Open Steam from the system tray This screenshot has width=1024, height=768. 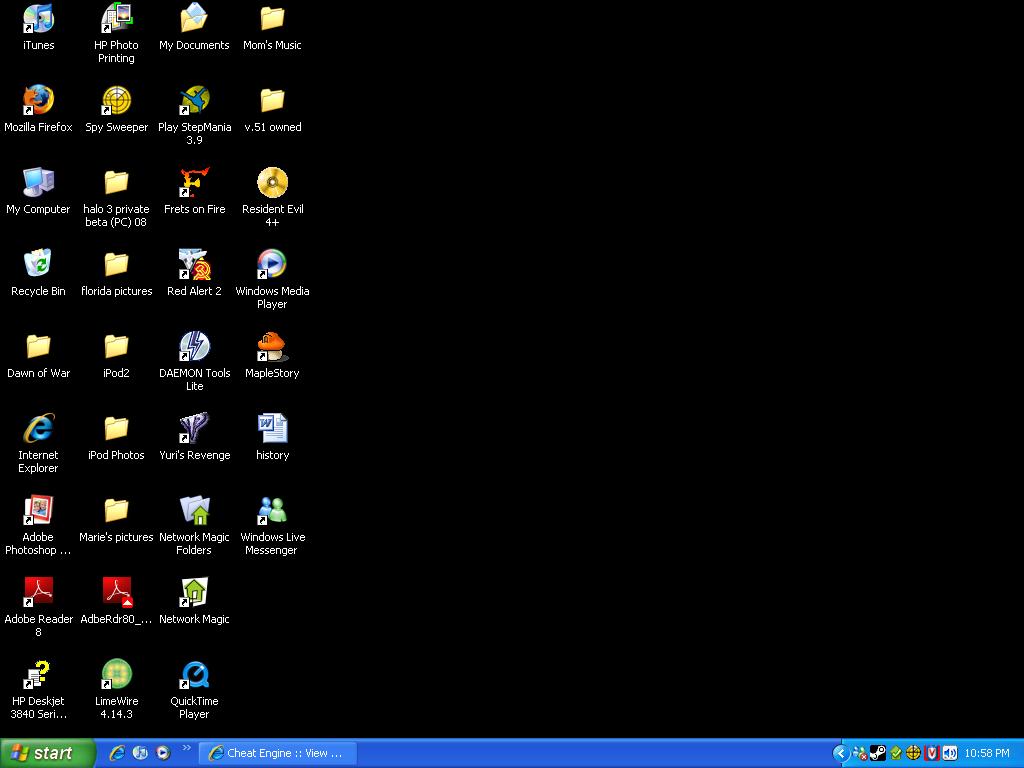coord(877,753)
